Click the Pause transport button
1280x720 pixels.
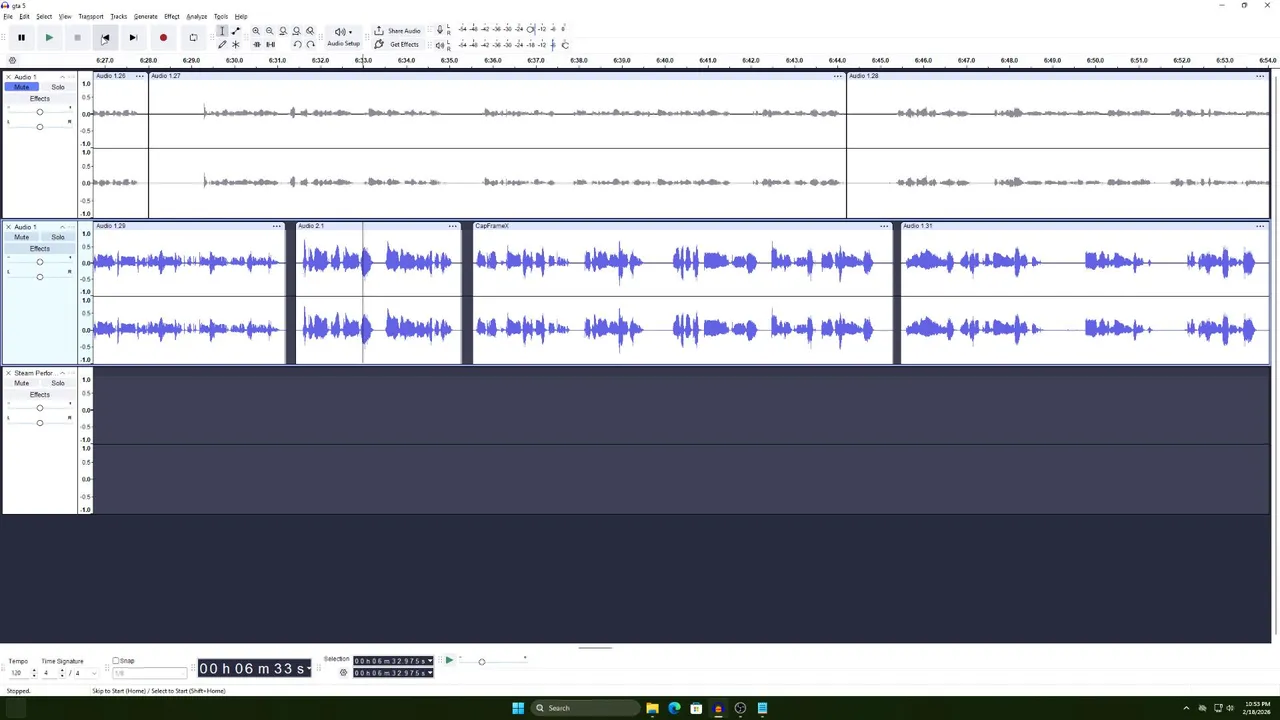tap(21, 38)
